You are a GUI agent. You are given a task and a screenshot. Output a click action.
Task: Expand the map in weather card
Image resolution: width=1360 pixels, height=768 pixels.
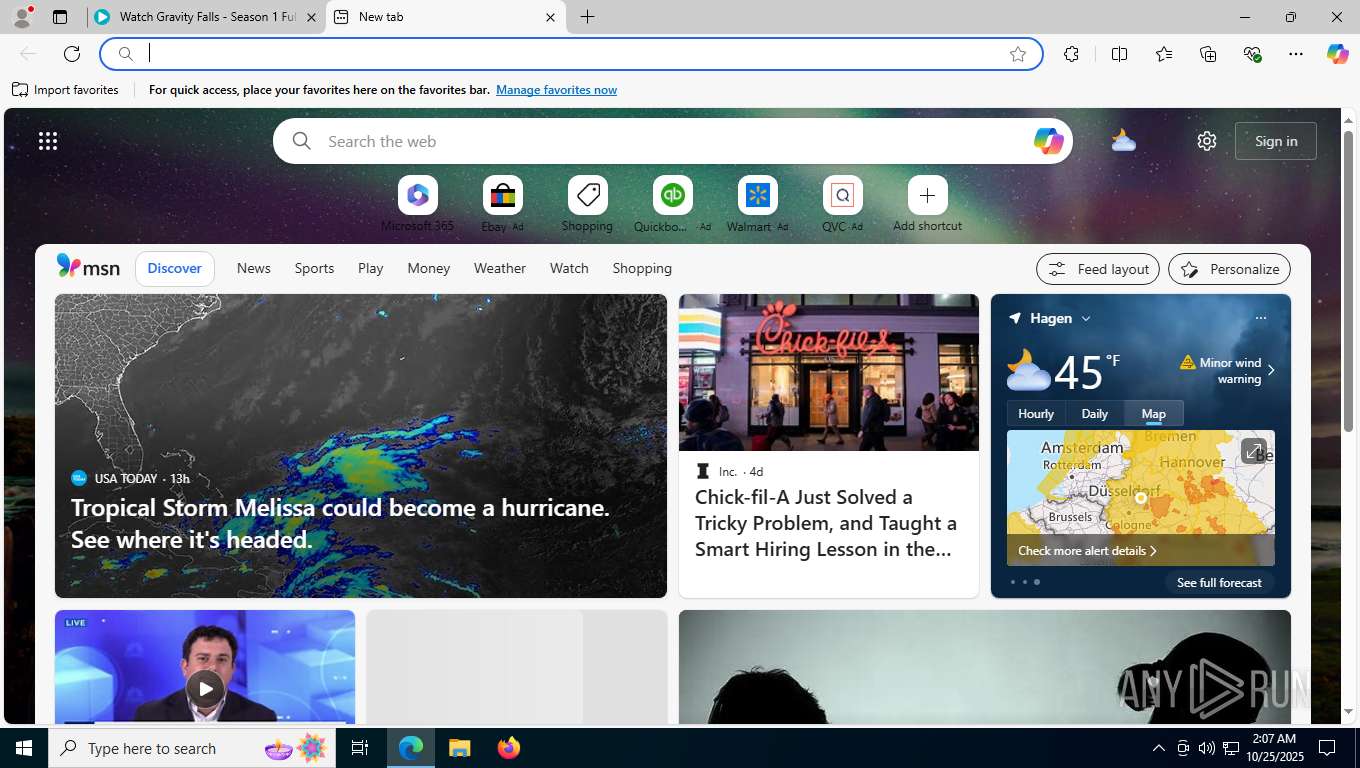click(1253, 451)
